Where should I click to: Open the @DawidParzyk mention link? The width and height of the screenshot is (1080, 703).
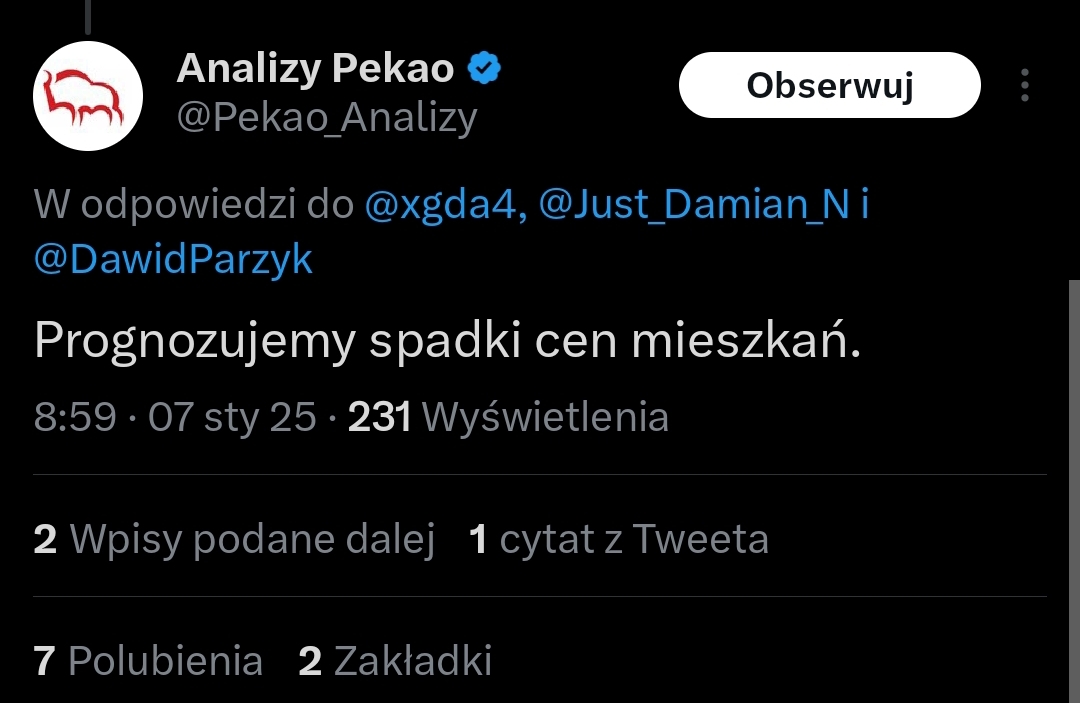pos(173,259)
